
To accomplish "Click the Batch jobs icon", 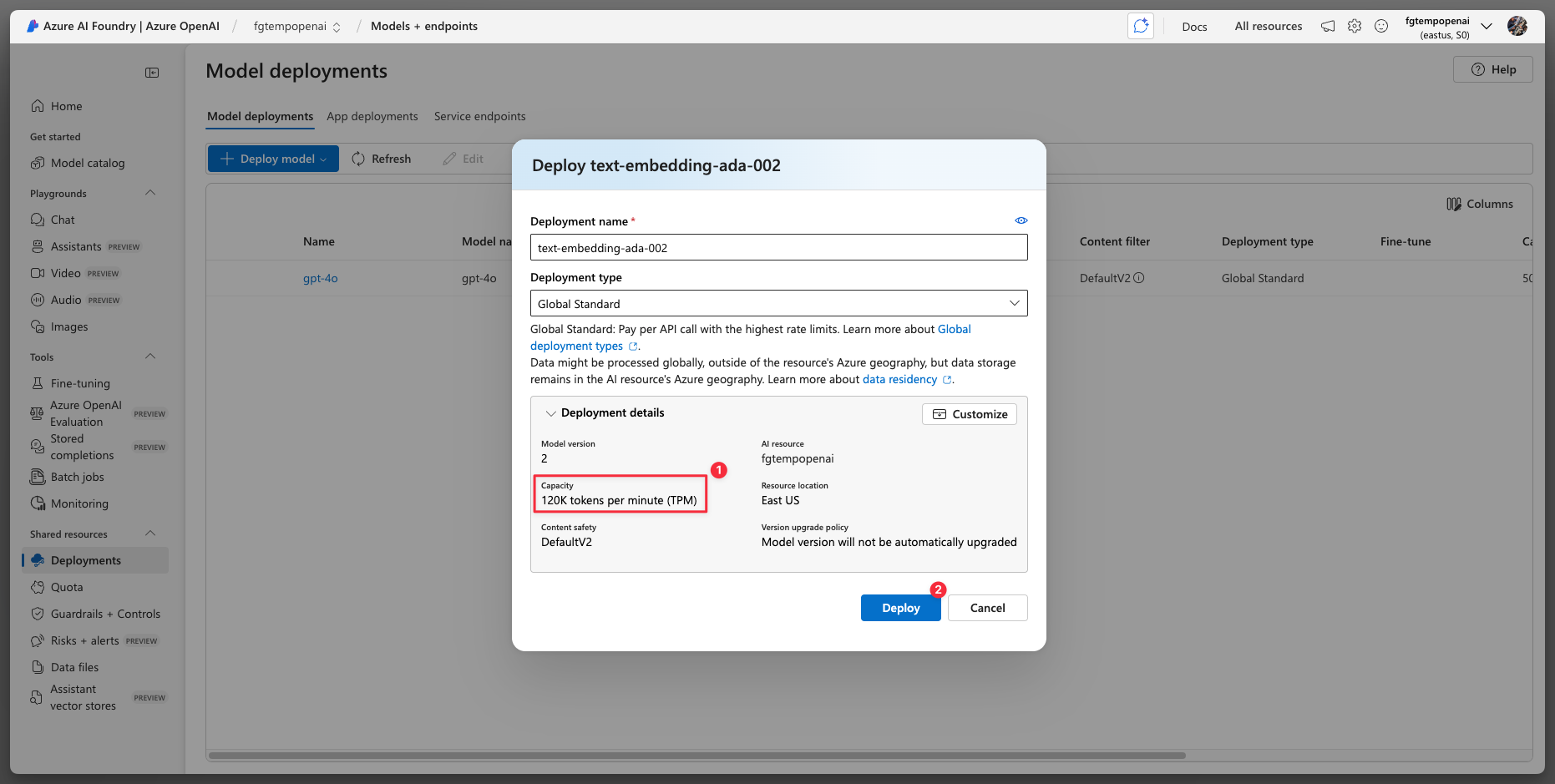I will 38,477.
